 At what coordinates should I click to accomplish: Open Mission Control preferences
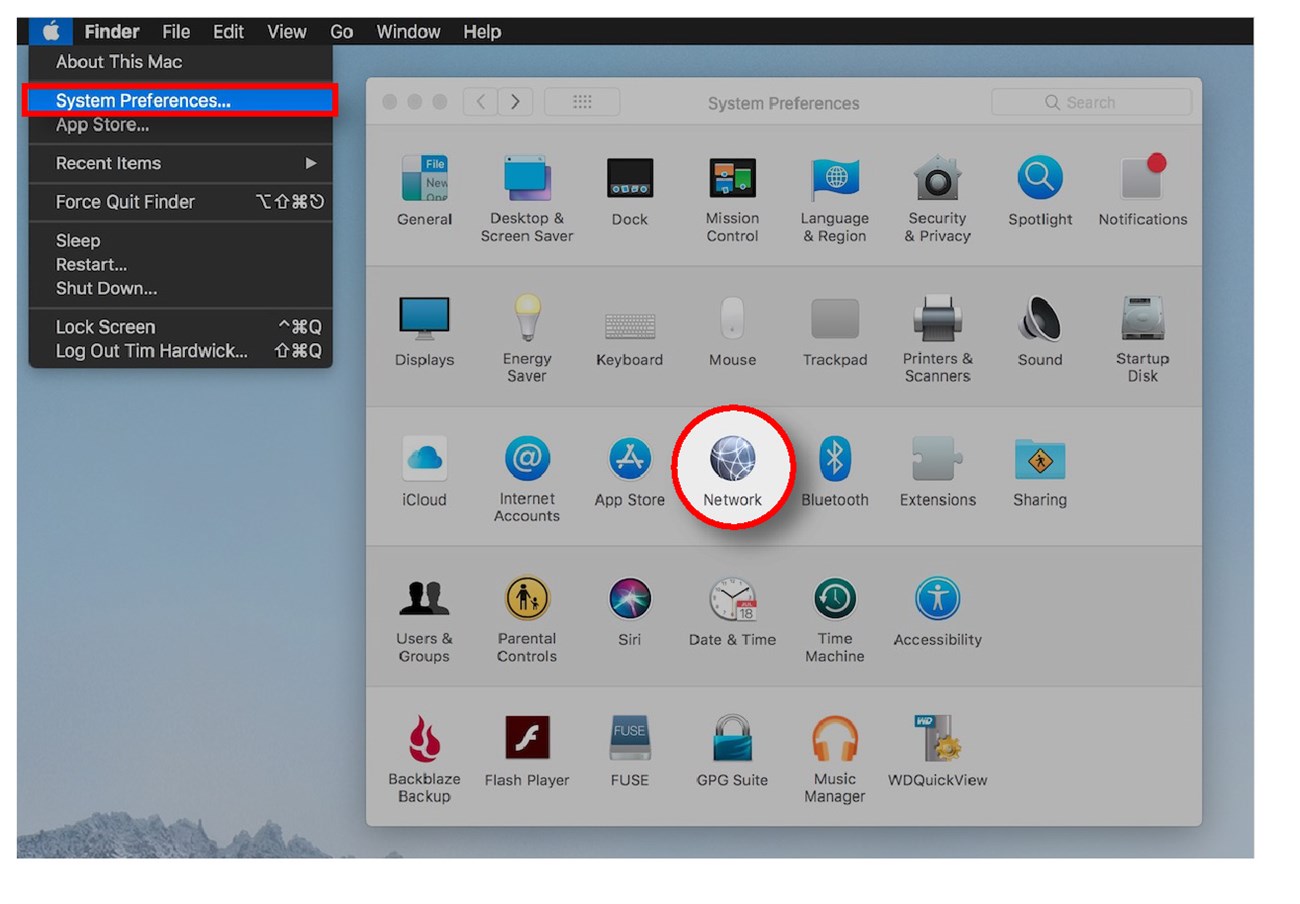pyautogui.click(x=732, y=199)
